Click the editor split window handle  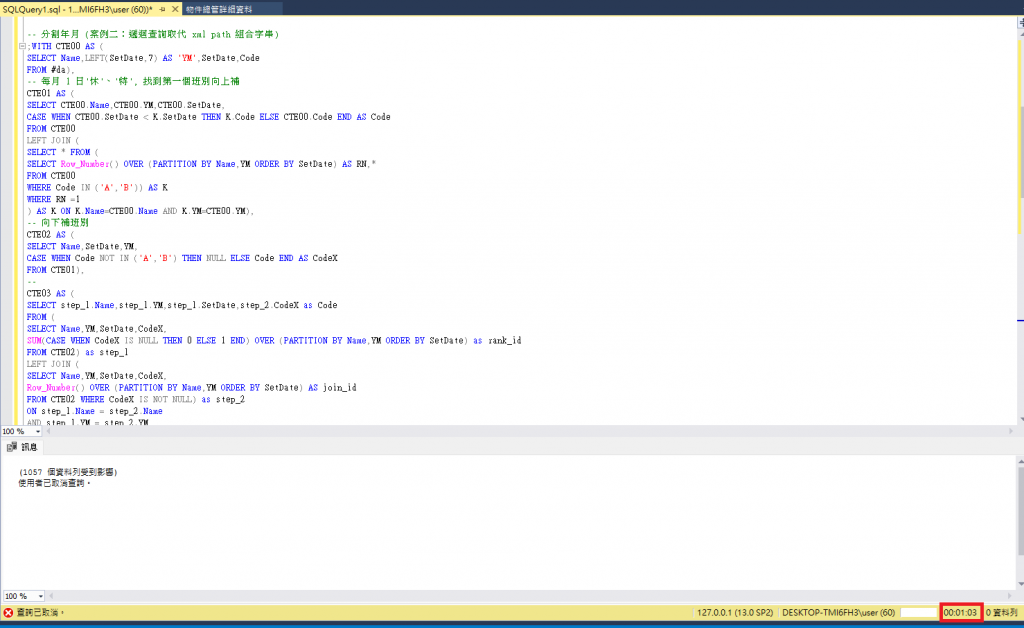[x=1021, y=22]
